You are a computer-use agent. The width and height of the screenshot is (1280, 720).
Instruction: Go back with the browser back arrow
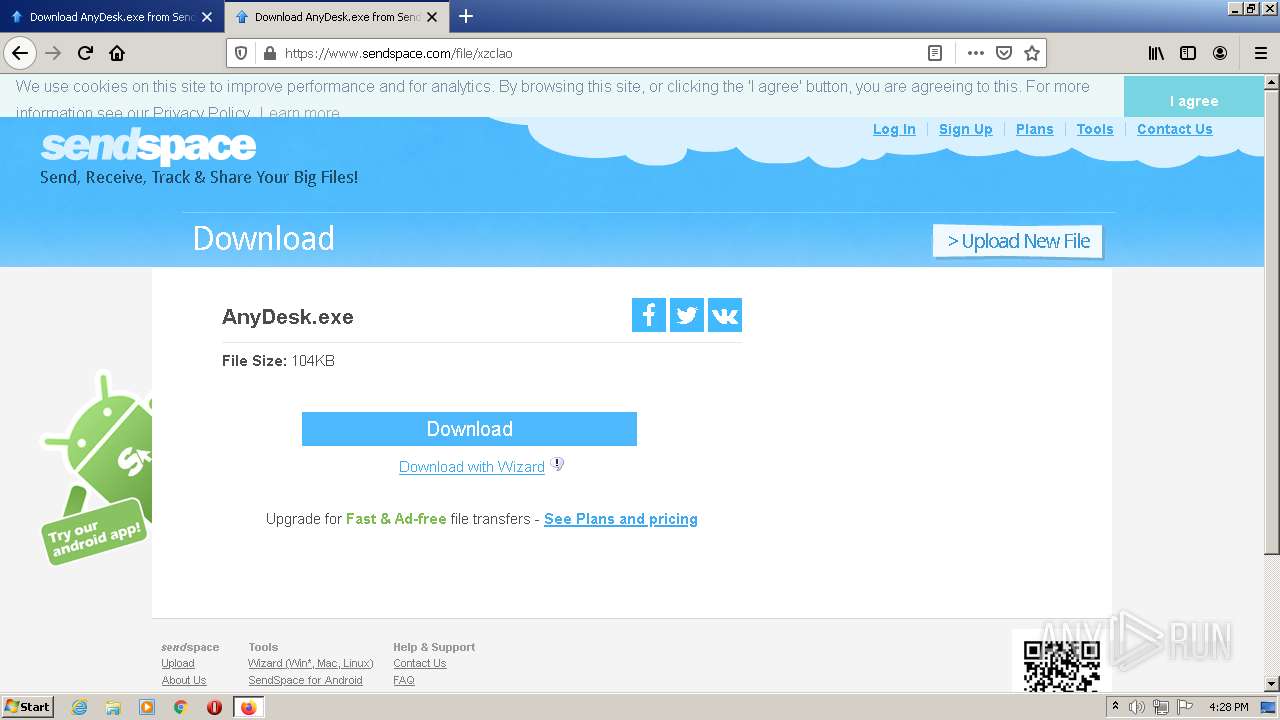coord(20,53)
